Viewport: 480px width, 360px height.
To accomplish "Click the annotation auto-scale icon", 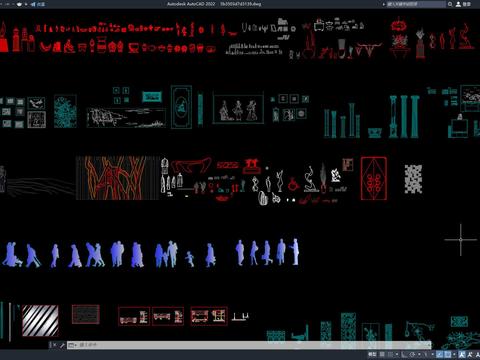I will 470,354.
